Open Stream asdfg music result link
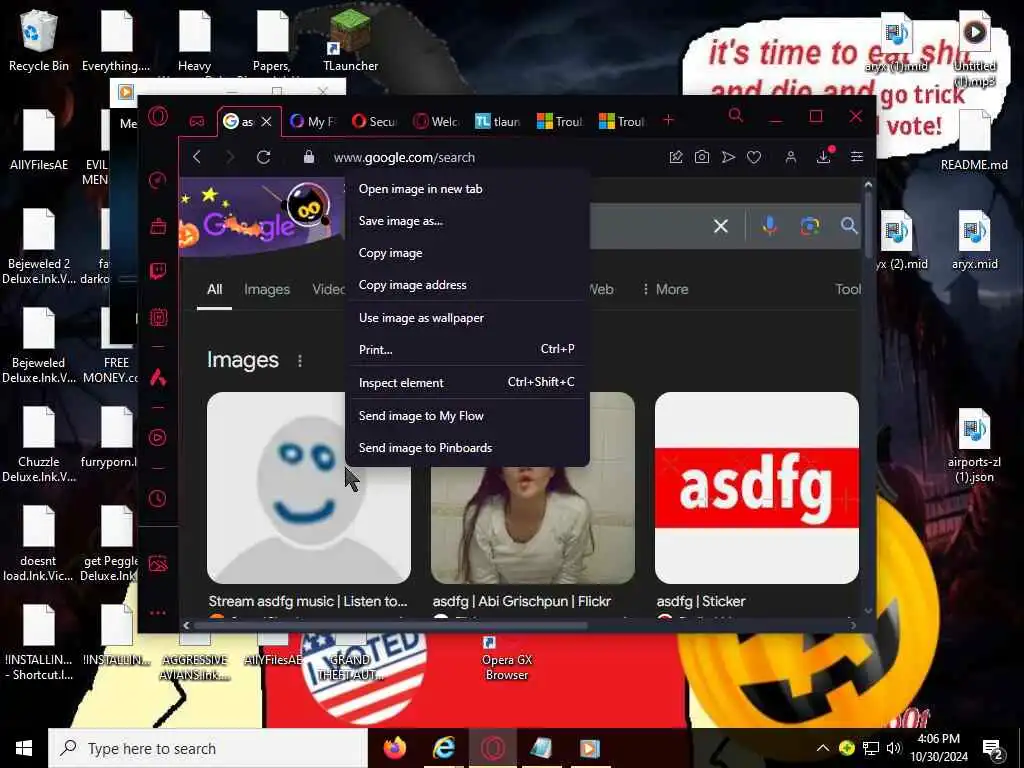The image size is (1024, 768). pos(308,601)
